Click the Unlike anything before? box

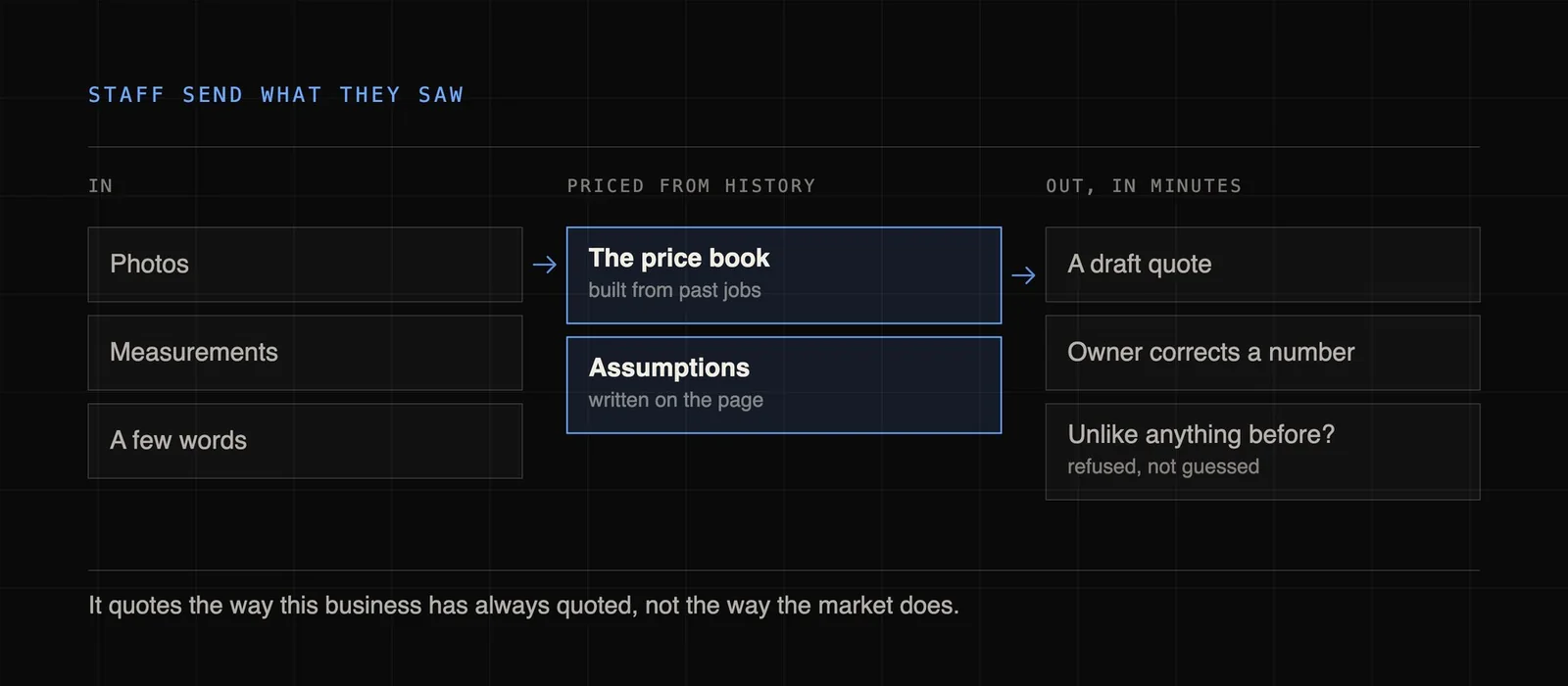pos(1262,452)
